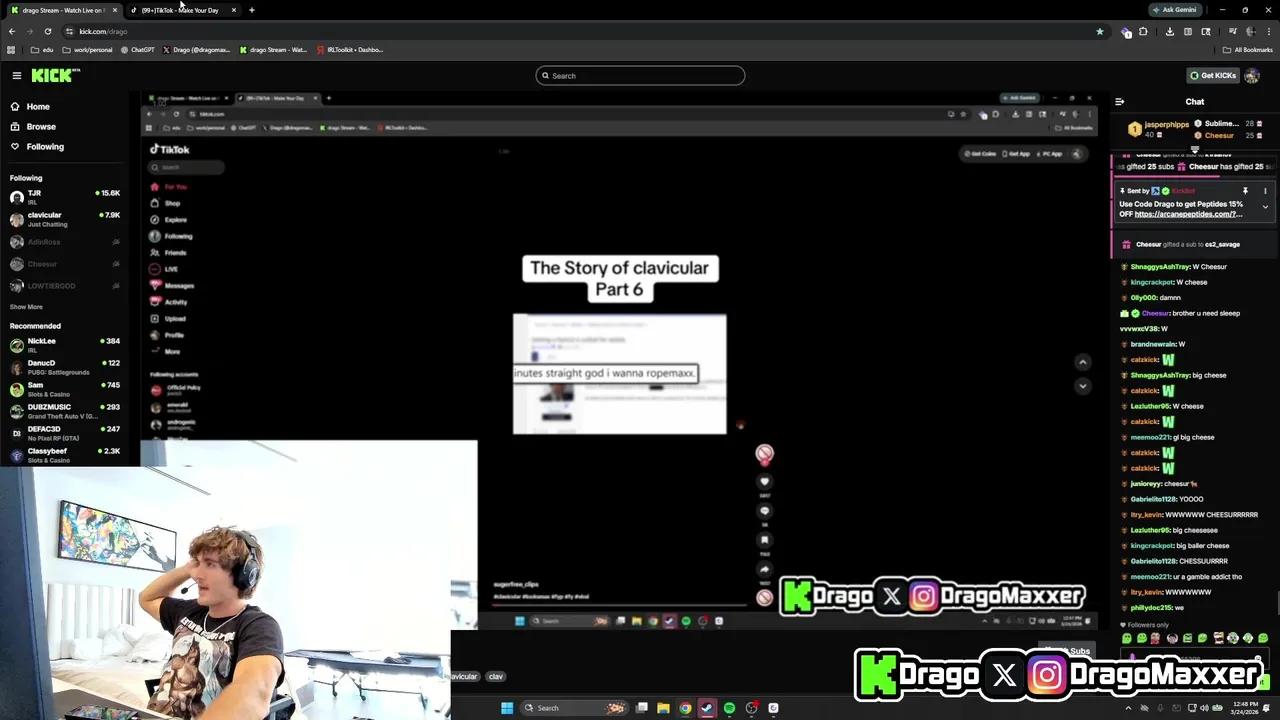Screen dimensions: 1280x720
Task: Open the All Bookmarks folder
Action: tap(1247, 49)
